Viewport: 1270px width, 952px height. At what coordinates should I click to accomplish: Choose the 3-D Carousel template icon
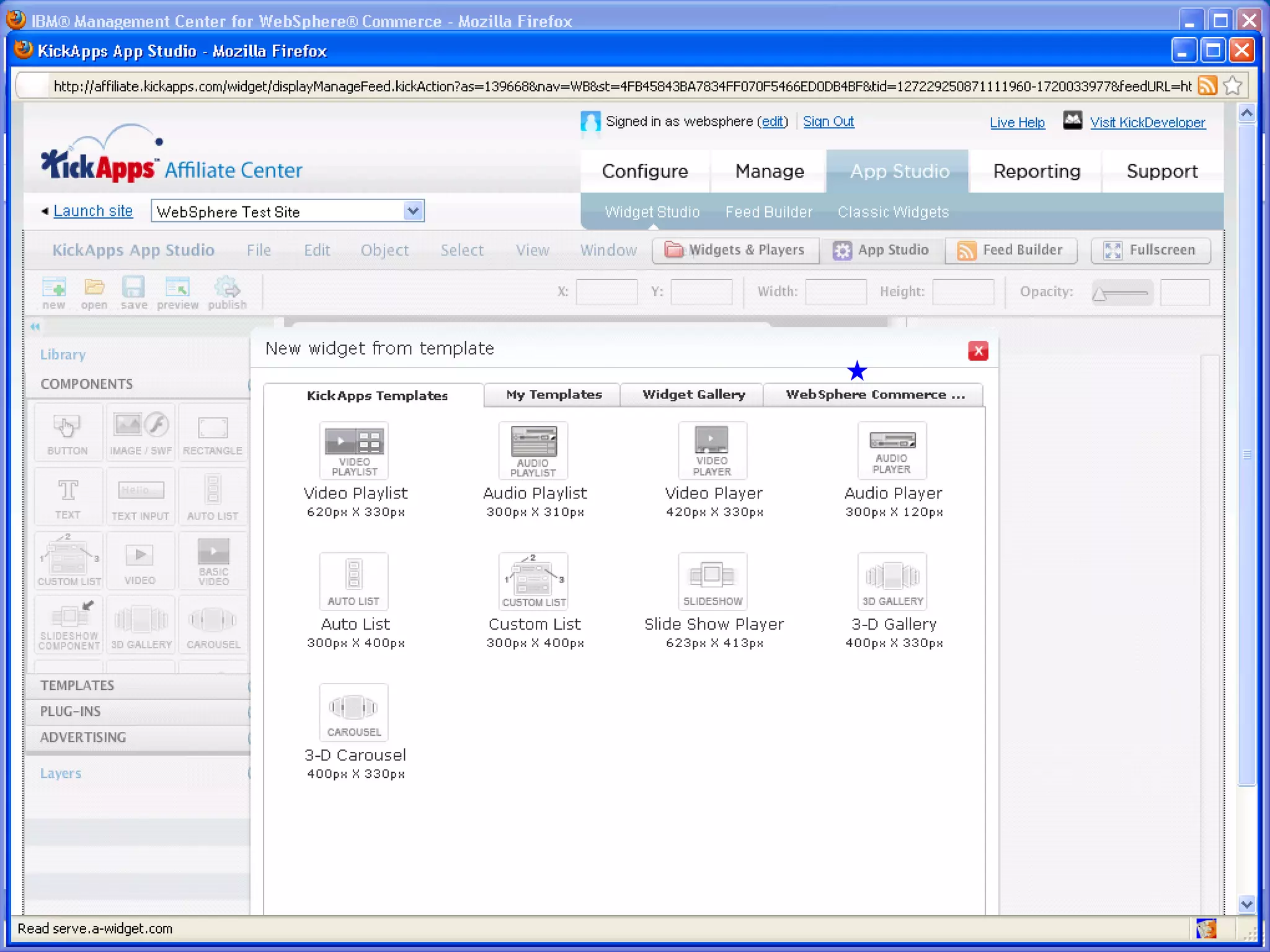coord(353,712)
